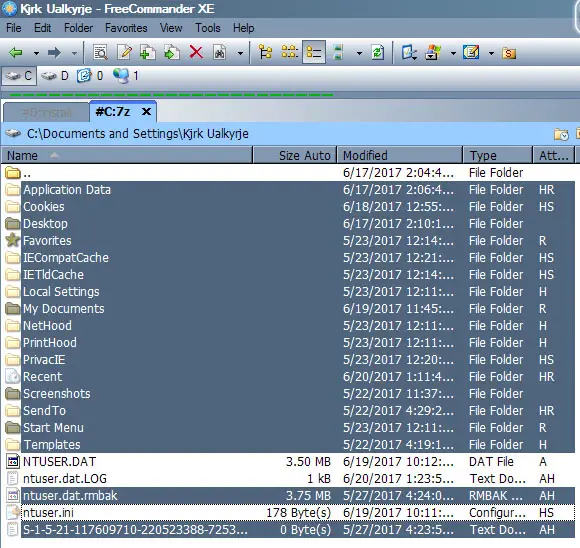Viewport: 580px width, 548px height.
Task: Click the orange S folder icon
Action: pos(509,53)
